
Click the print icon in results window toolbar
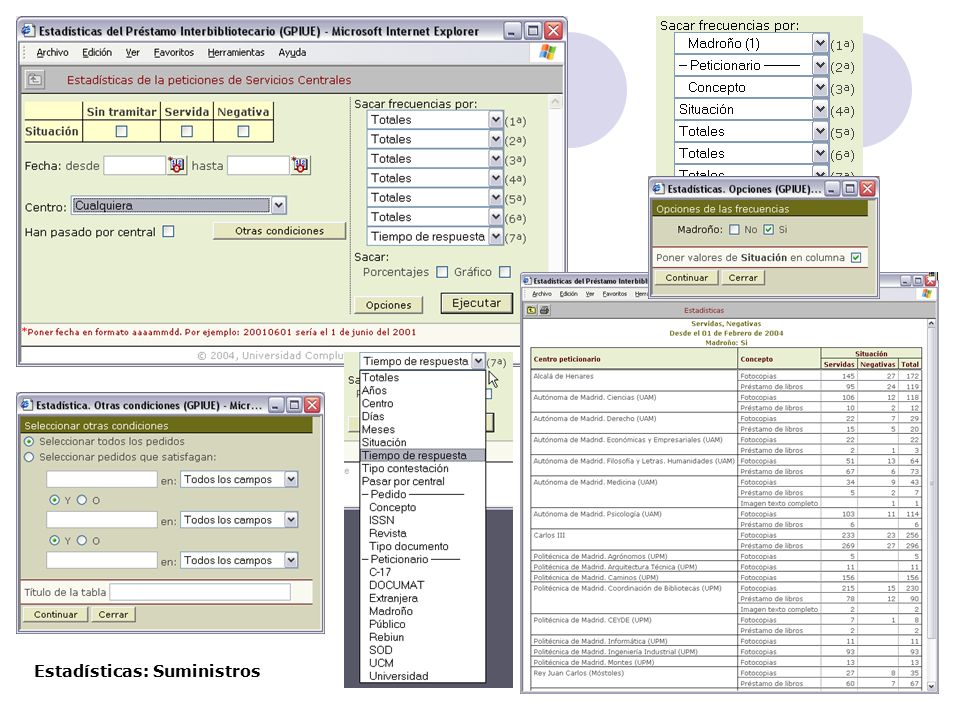point(544,310)
